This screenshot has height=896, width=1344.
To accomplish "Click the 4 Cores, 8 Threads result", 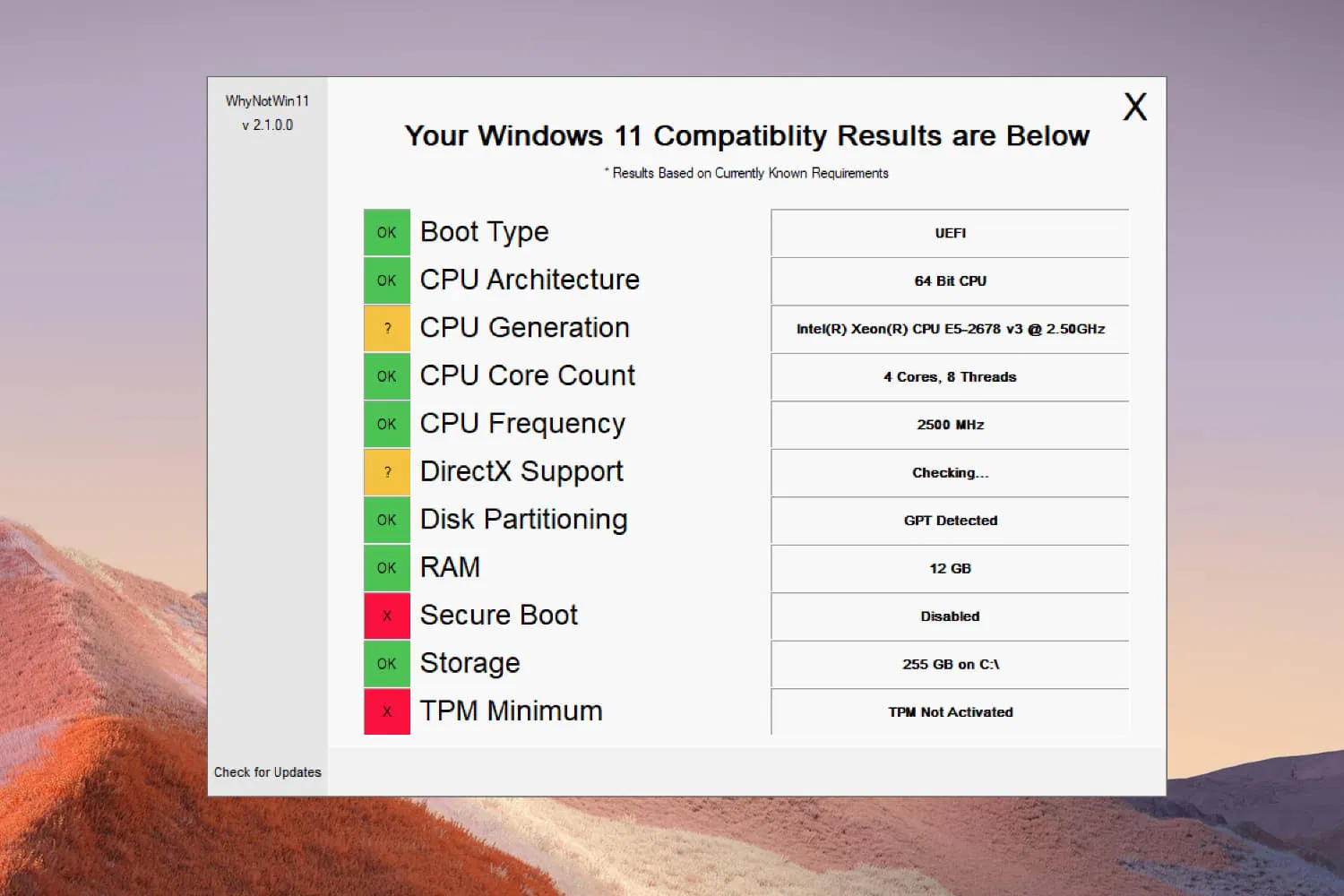I will tap(951, 377).
